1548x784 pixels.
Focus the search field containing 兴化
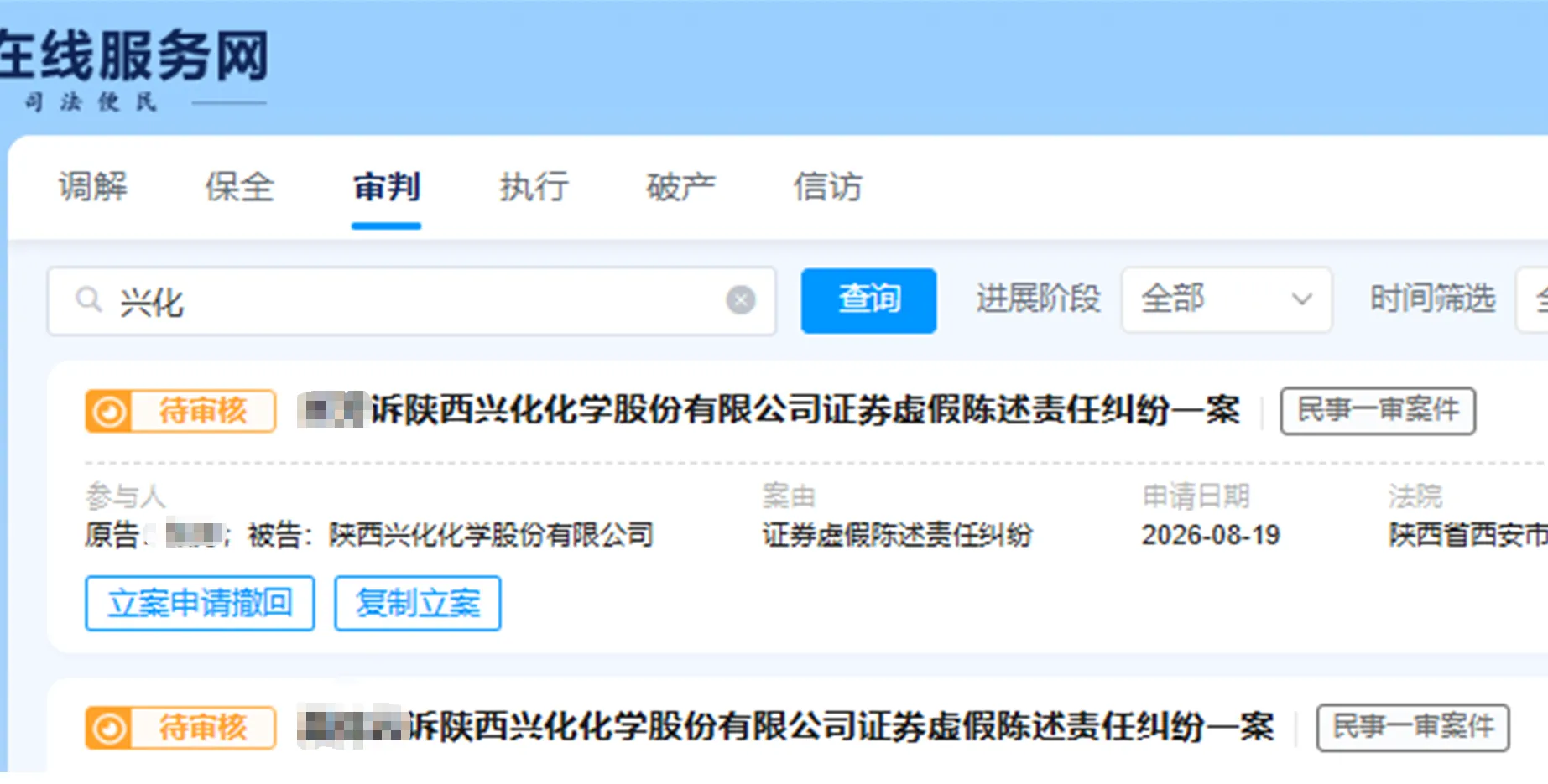coord(411,301)
